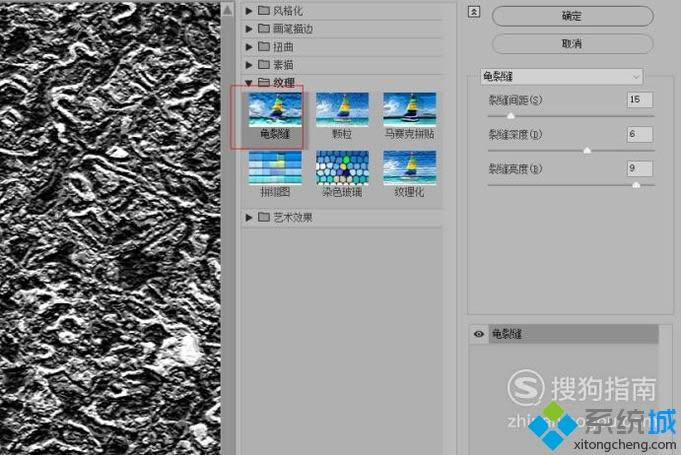Click the 裂缝间距 slider handle
Image resolution: width=681 pixels, height=455 pixels.
(x=511, y=115)
